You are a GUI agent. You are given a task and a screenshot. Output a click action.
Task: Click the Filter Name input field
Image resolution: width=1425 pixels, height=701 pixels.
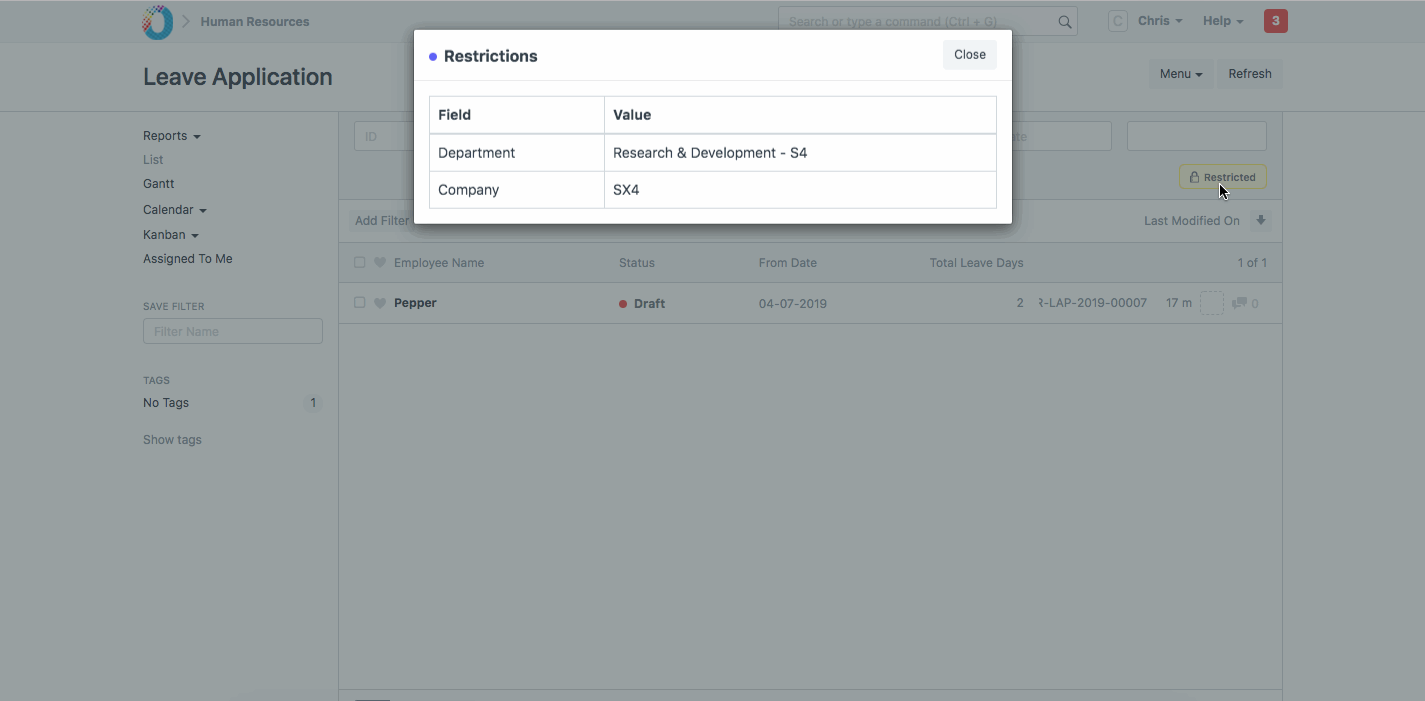pyautogui.click(x=232, y=331)
